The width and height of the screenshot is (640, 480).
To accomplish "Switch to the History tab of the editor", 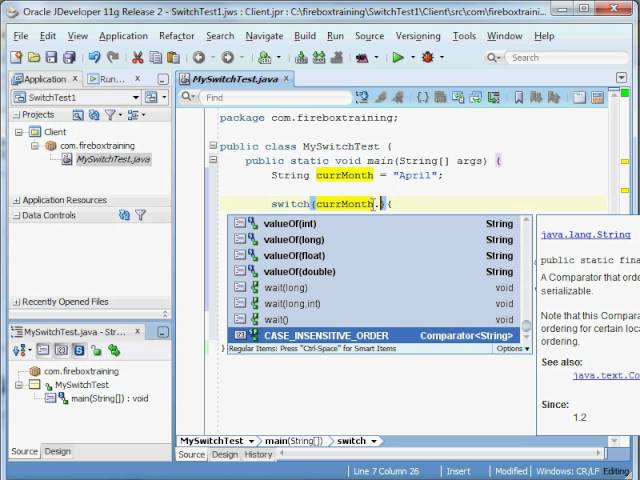I will point(258,455).
